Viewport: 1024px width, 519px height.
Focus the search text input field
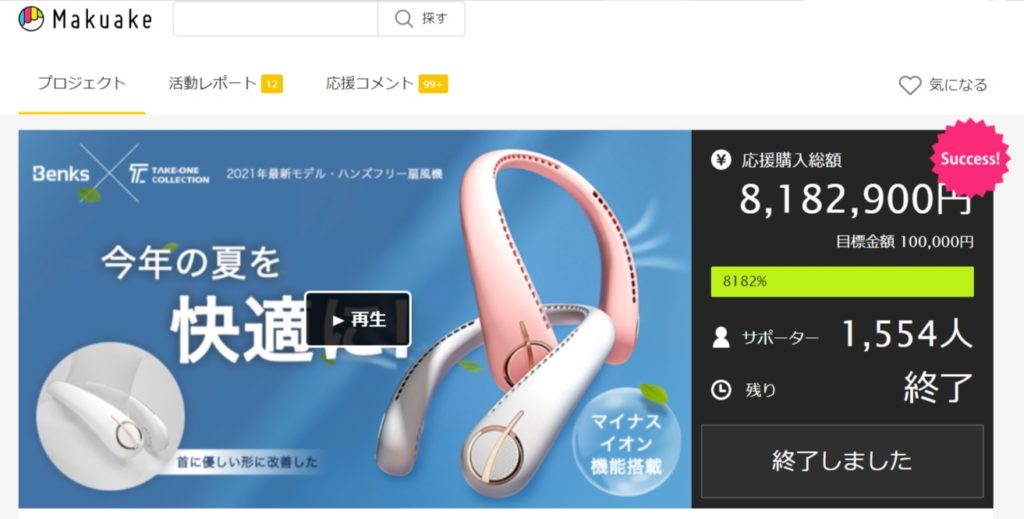pyautogui.click(x=275, y=18)
